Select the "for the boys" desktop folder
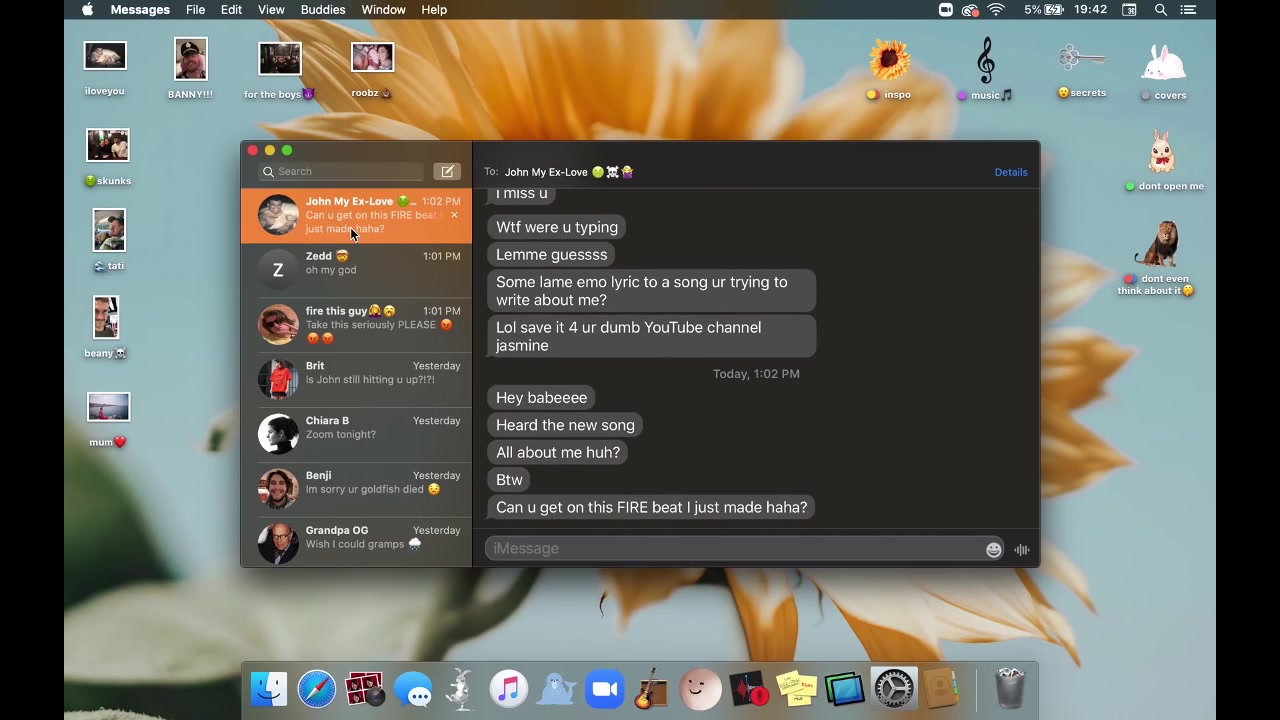Image resolution: width=1280 pixels, height=720 pixels. point(280,70)
